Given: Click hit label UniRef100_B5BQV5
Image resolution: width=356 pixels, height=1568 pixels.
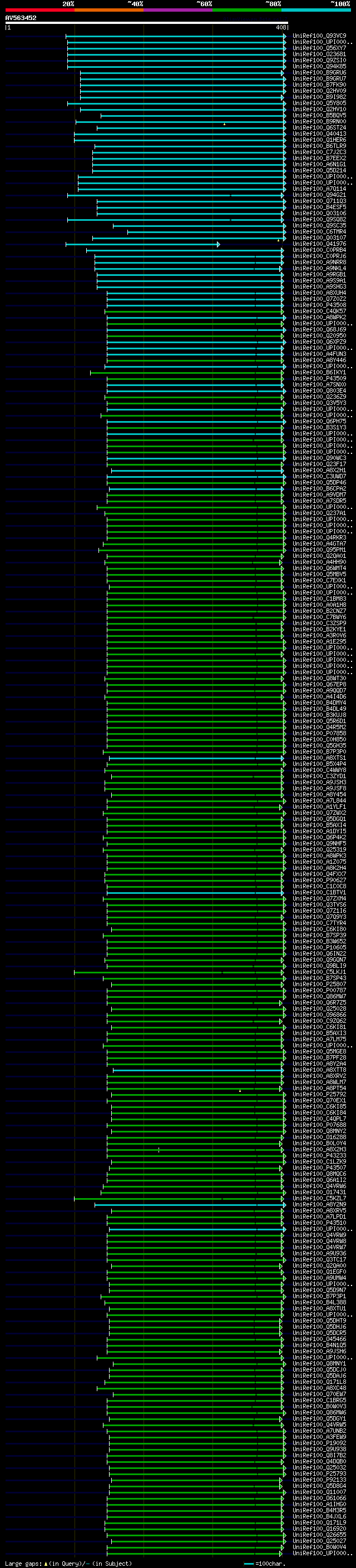Looking at the screenshot, I should click(x=319, y=115).
